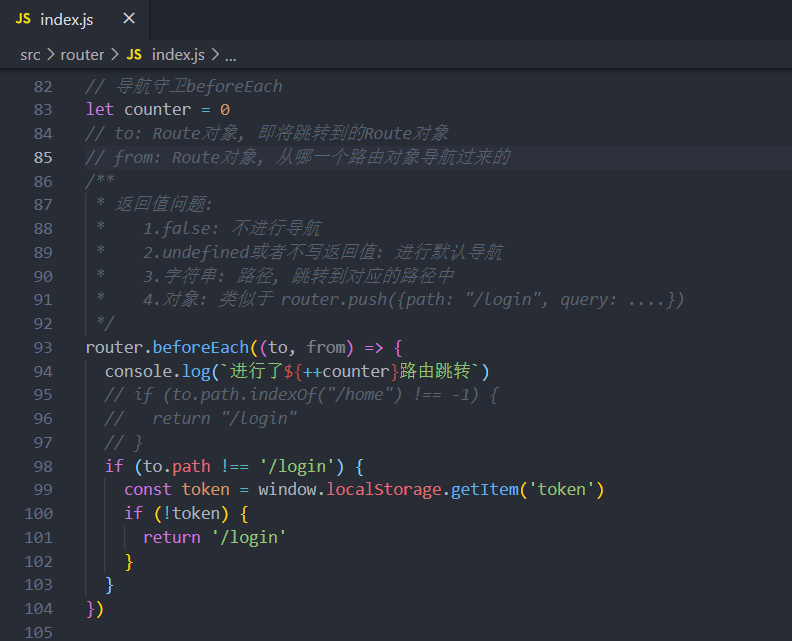The height and width of the screenshot is (641, 792).
Task: Click 'console.log' on line 94
Action: (158, 371)
